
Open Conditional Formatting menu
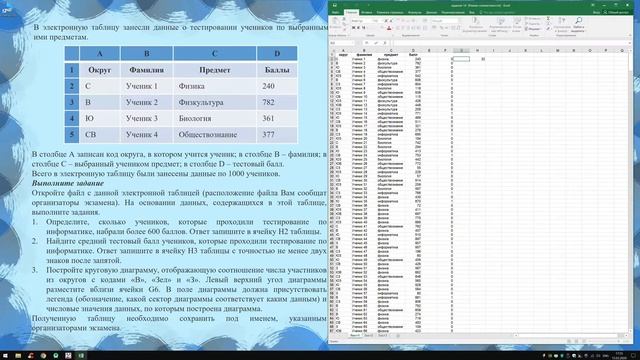pyautogui.click(x=475, y=24)
